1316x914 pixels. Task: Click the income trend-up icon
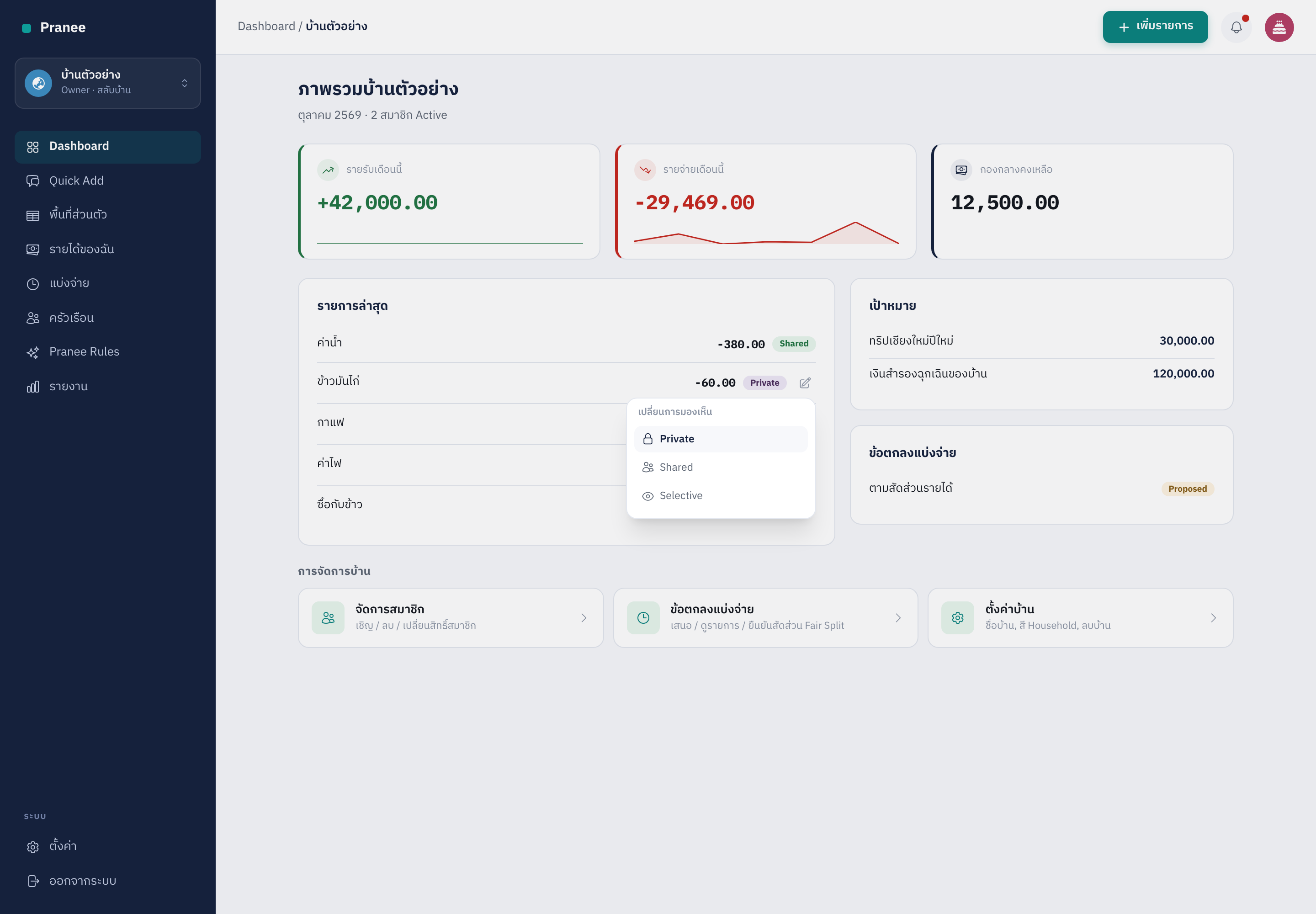[x=328, y=170]
